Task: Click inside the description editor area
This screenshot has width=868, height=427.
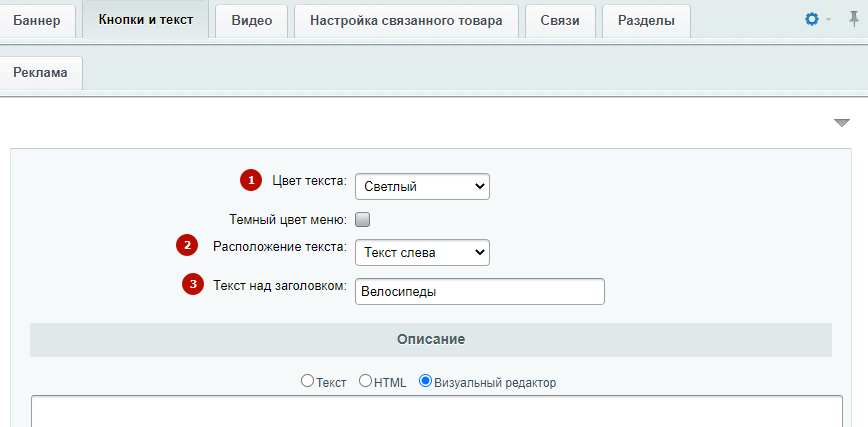Action: pyautogui.click(x=437, y=411)
